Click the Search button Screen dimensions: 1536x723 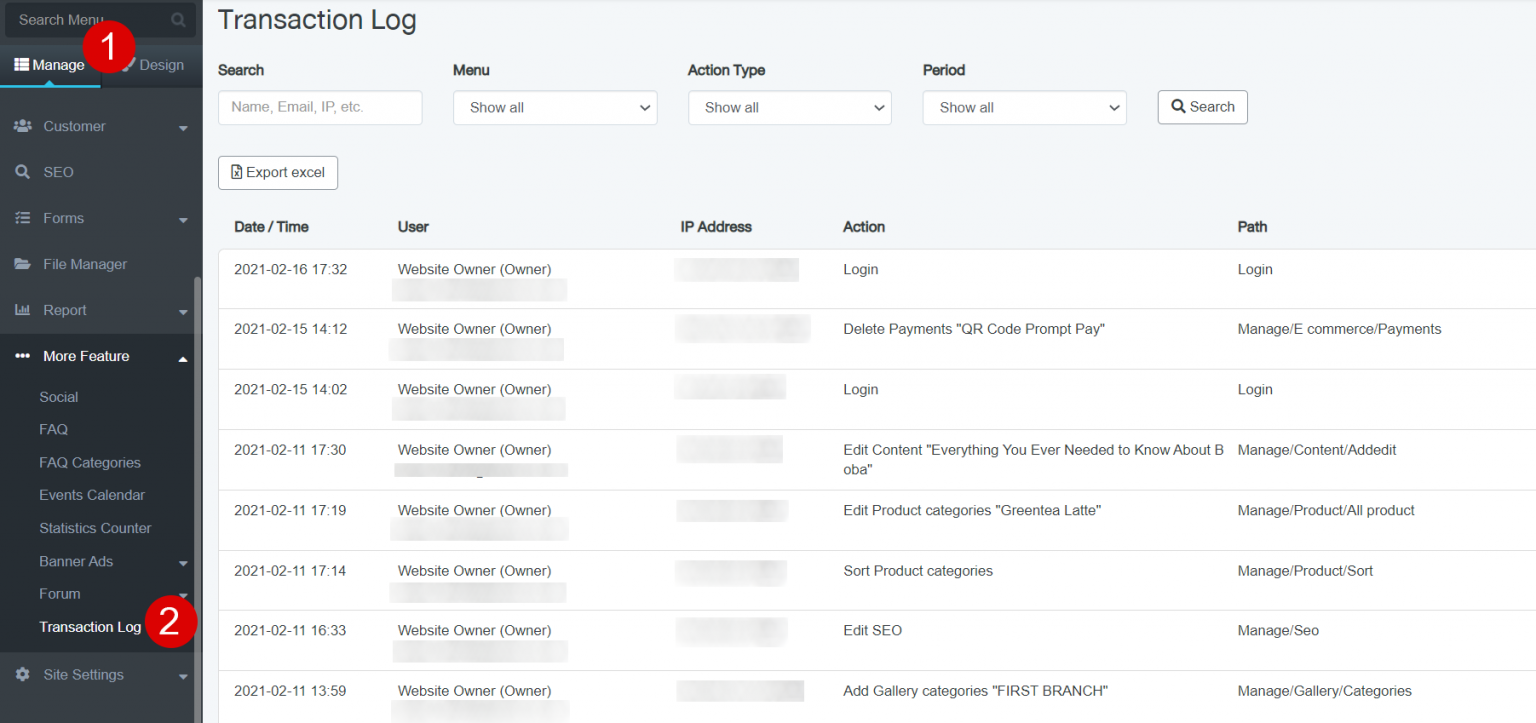pos(1202,107)
